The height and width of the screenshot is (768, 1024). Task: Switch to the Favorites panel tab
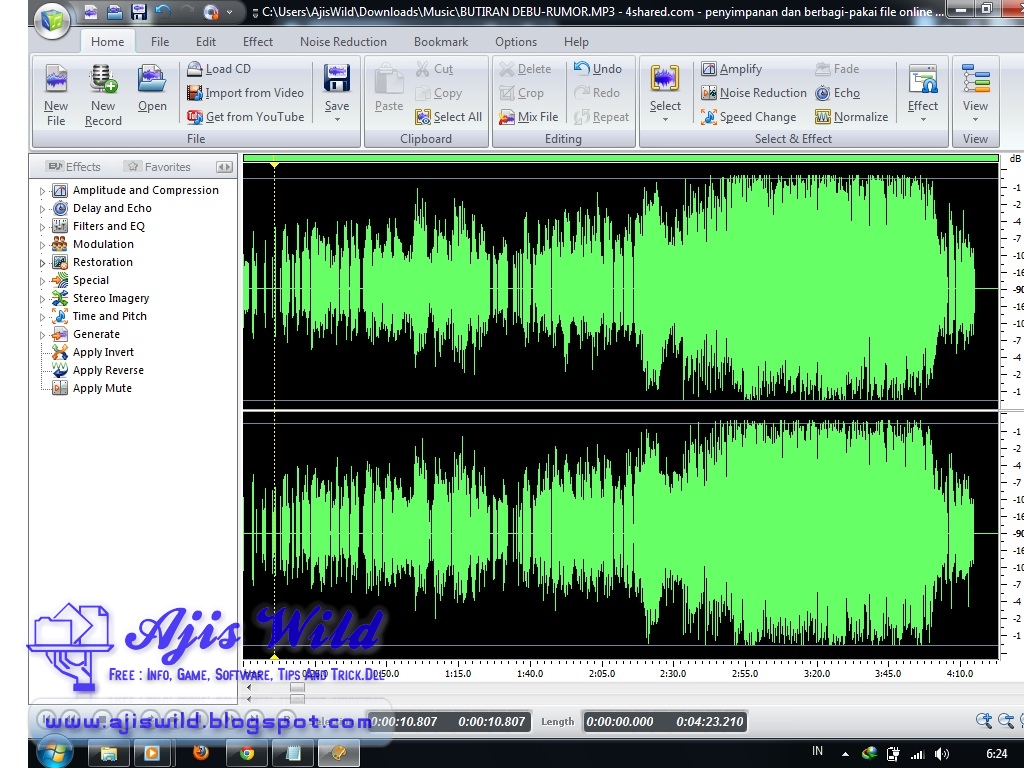pyautogui.click(x=157, y=167)
